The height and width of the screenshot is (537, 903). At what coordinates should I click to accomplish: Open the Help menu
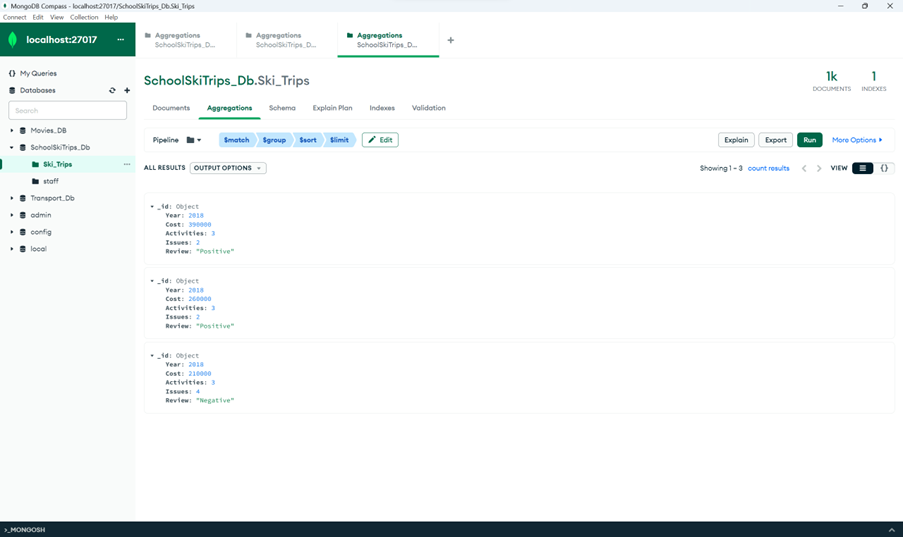[x=111, y=17]
